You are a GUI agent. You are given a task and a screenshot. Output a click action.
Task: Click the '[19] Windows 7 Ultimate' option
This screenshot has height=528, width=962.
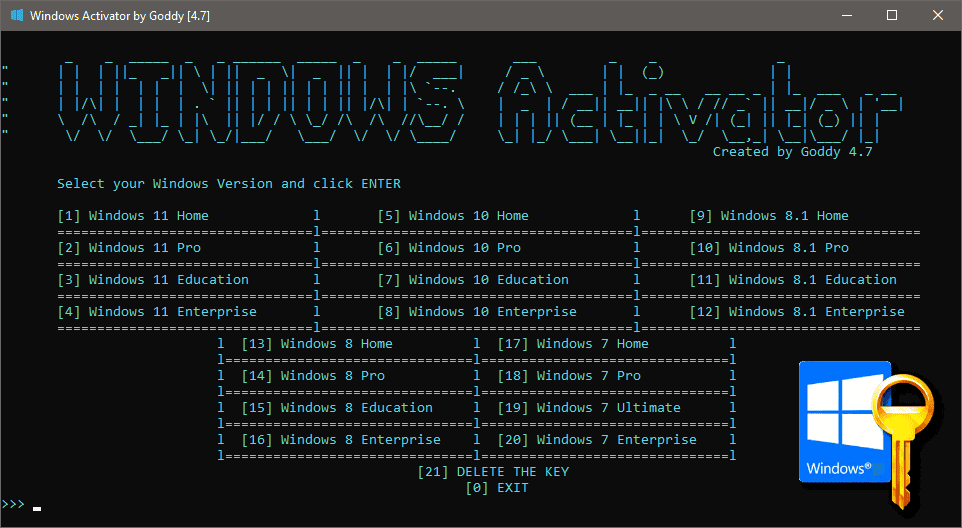coord(589,407)
